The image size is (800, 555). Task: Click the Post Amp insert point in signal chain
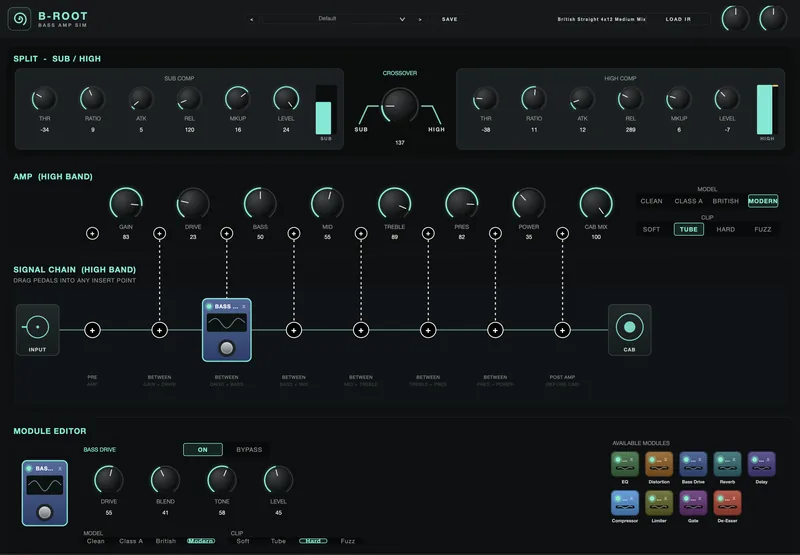562,330
